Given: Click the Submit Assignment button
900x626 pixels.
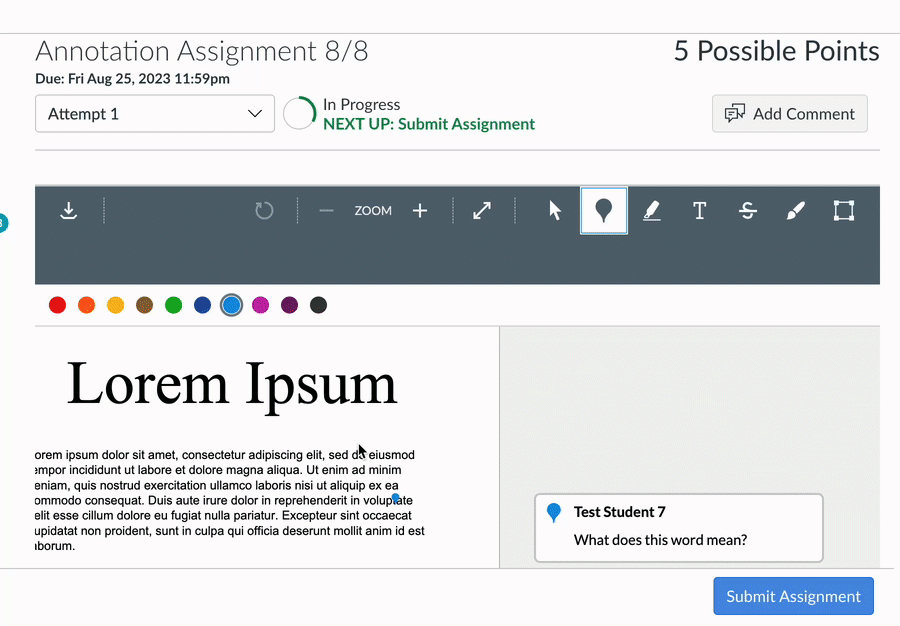Looking at the screenshot, I should pyautogui.click(x=793, y=596).
